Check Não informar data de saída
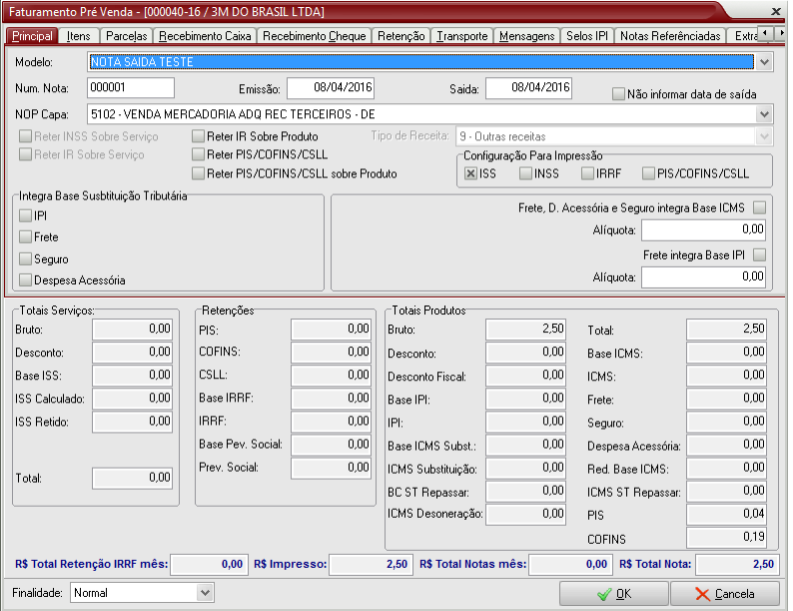The height and width of the screenshot is (611, 793). [618, 94]
